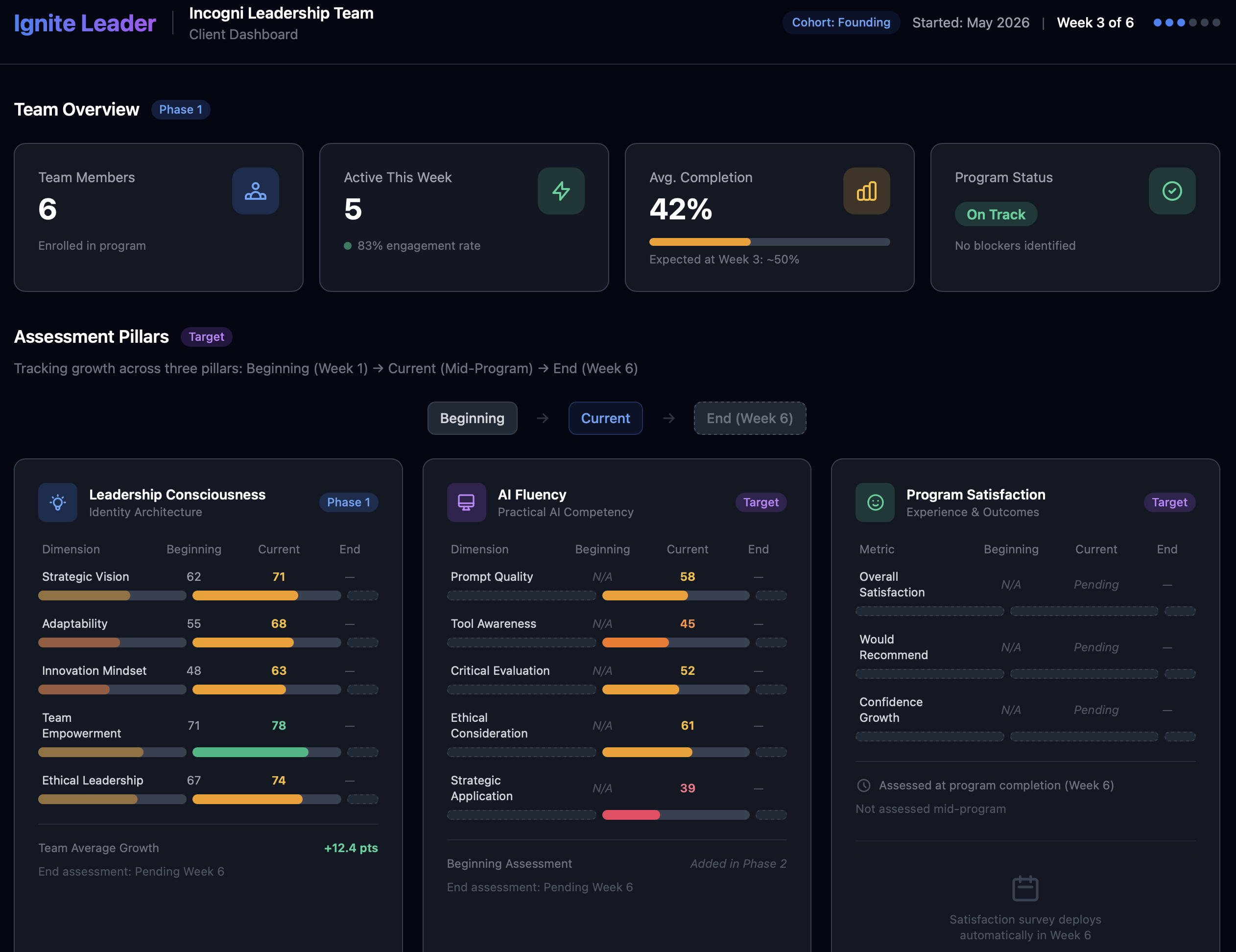This screenshot has height=952, width=1236.
Task: Click the Avg. Completion progress bar
Action: pos(770,242)
